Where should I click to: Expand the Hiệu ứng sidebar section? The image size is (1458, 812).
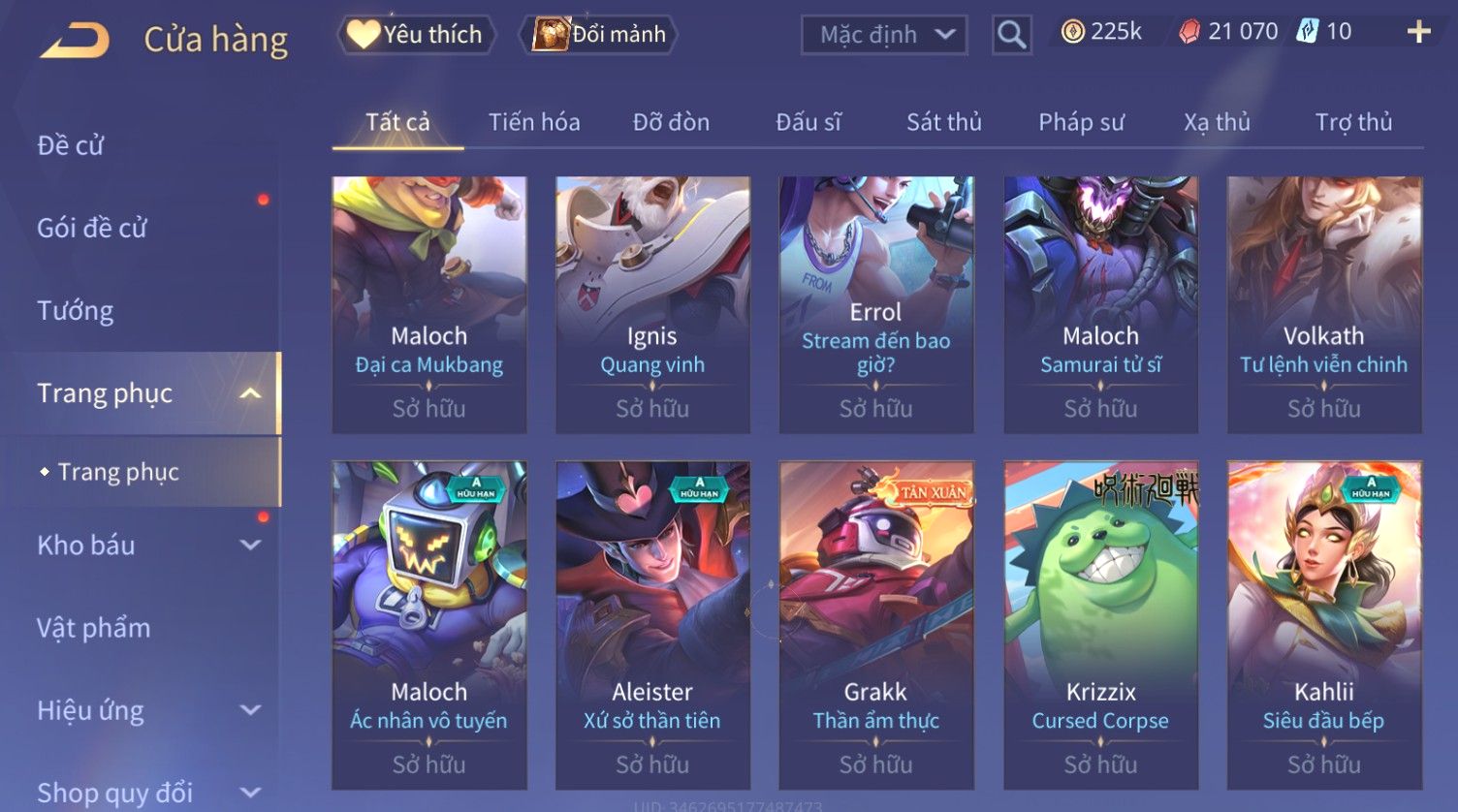(250, 710)
